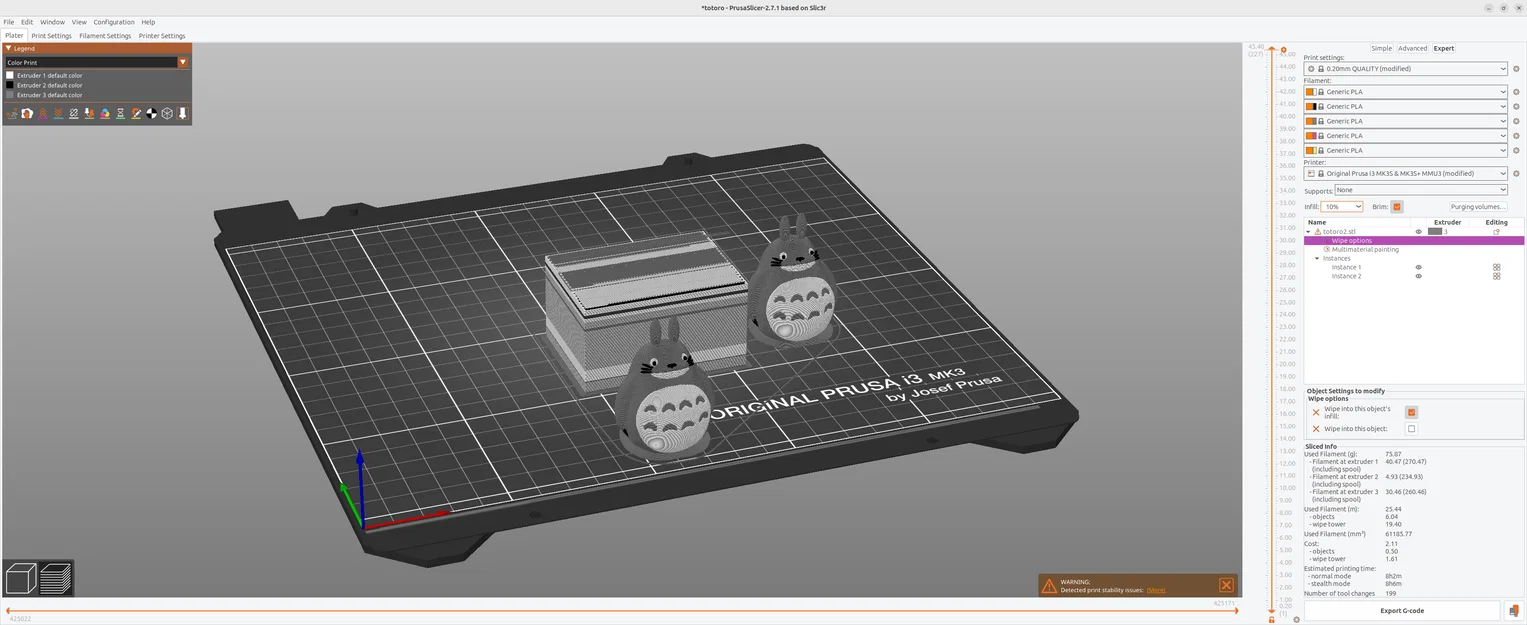Screen dimensions: 1527x625
Task: Collapse the Instances tree node
Action: click(x=1317, y=259)
